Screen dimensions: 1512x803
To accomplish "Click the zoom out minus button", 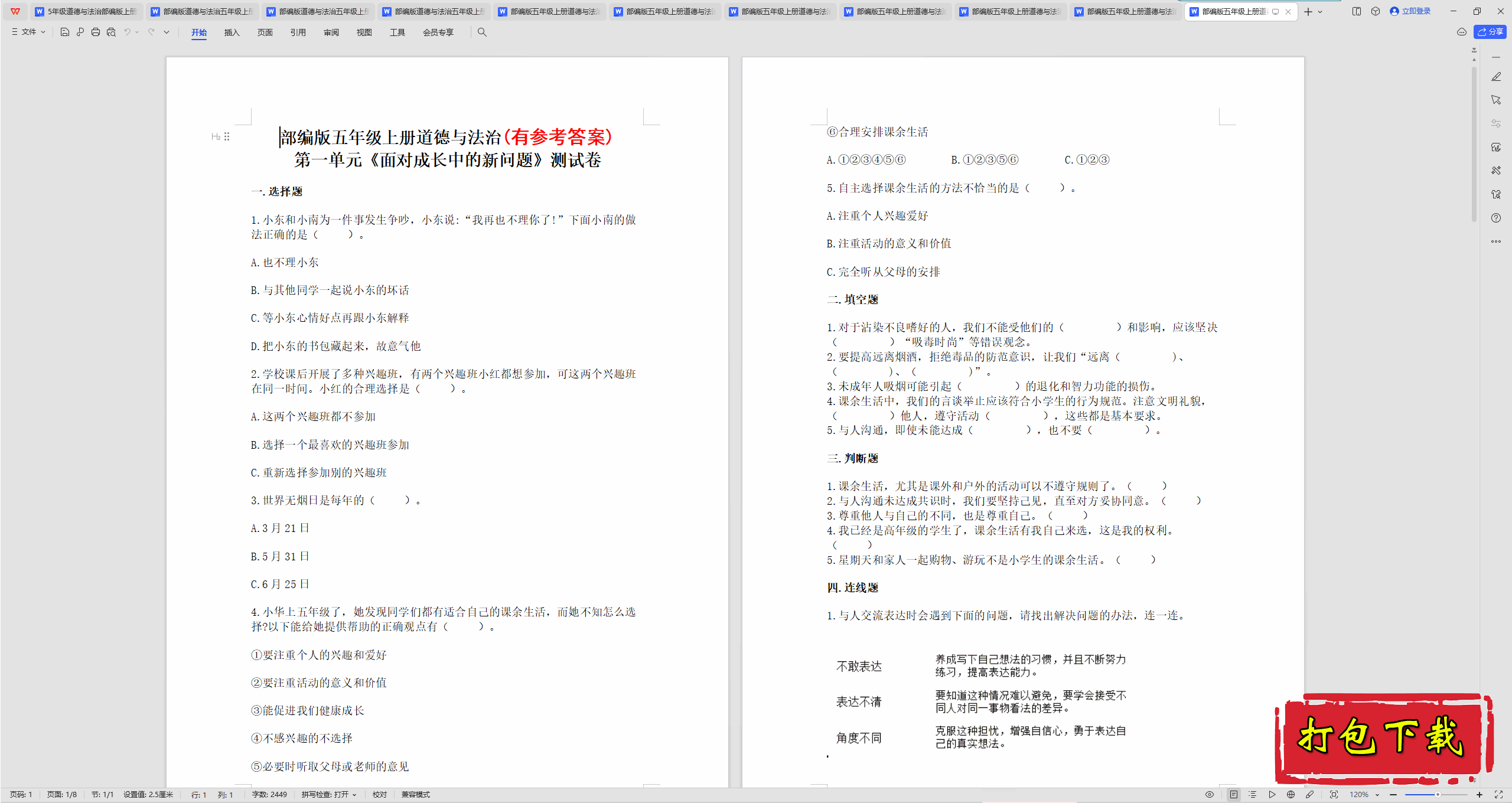I will click(x=1393, y=795).
